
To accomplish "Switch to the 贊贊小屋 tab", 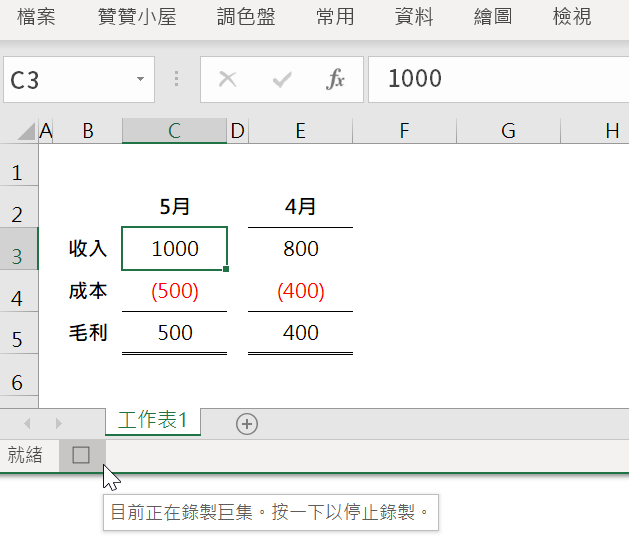I will click(x=137, y=17).
